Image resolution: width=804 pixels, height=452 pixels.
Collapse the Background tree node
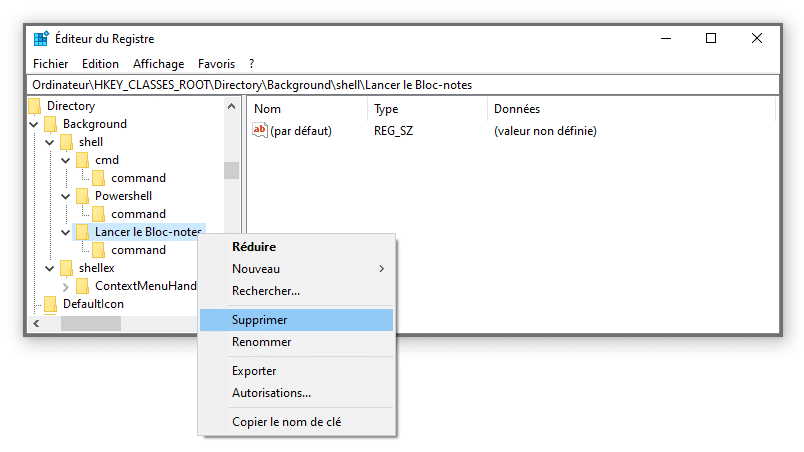pos(34,124)
